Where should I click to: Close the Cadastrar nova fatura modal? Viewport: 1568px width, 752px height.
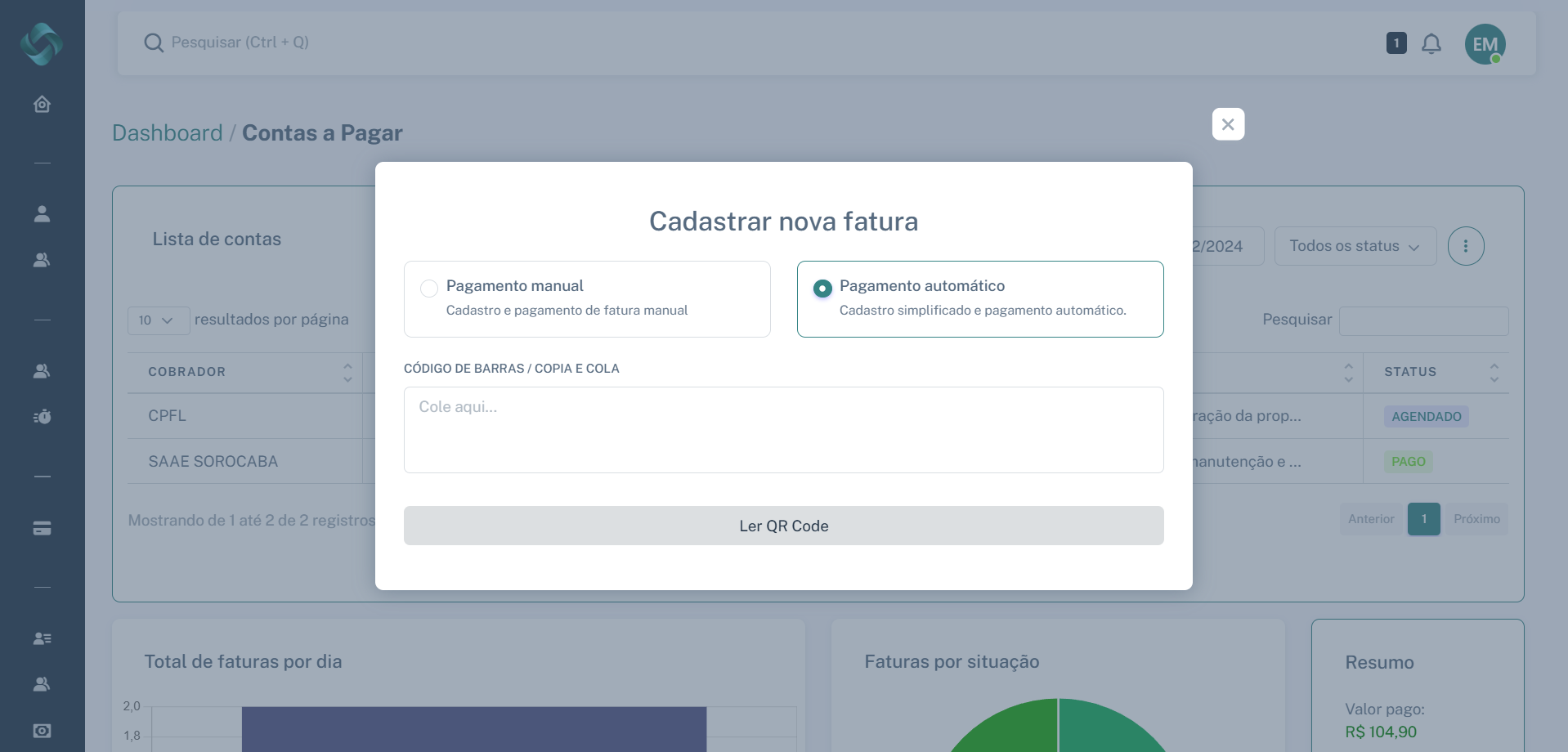point(1228,124)
